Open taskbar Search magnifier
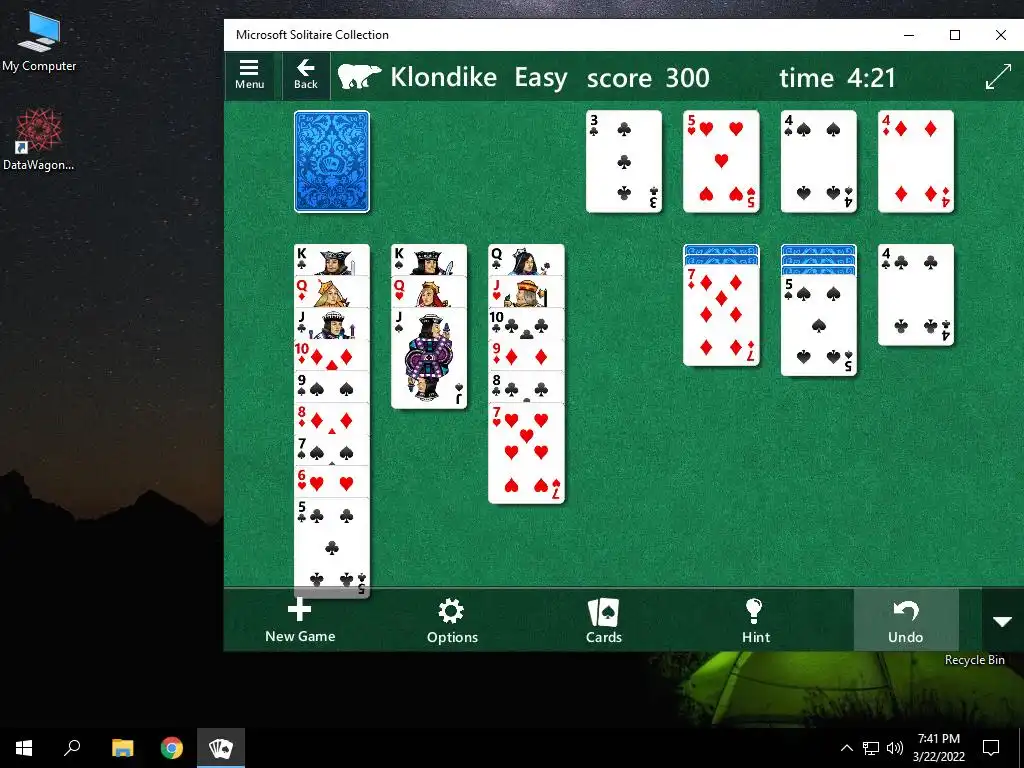Image resolution: width=1024 pixels, height=768 pixels. [72, 748]
